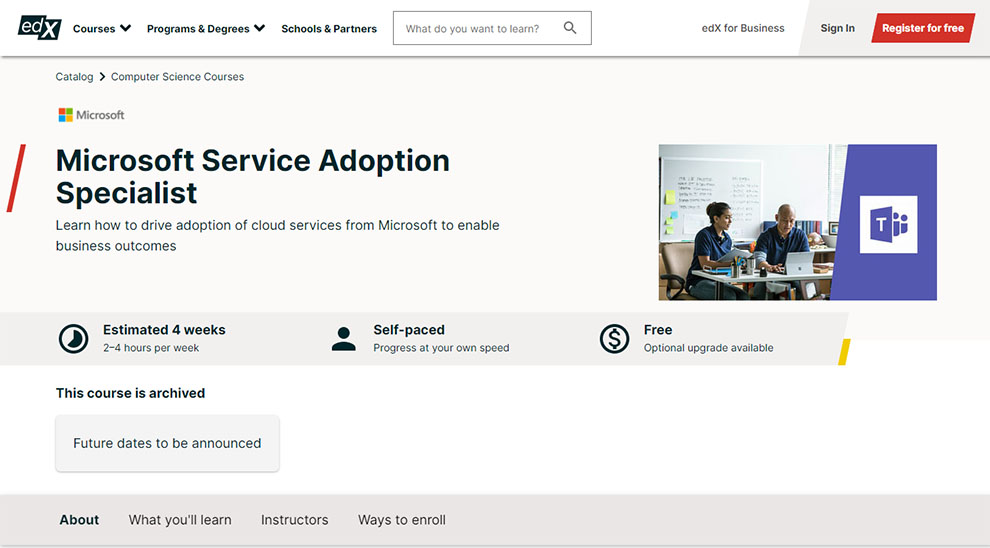Click the clock duration icon

pos(73,339)
